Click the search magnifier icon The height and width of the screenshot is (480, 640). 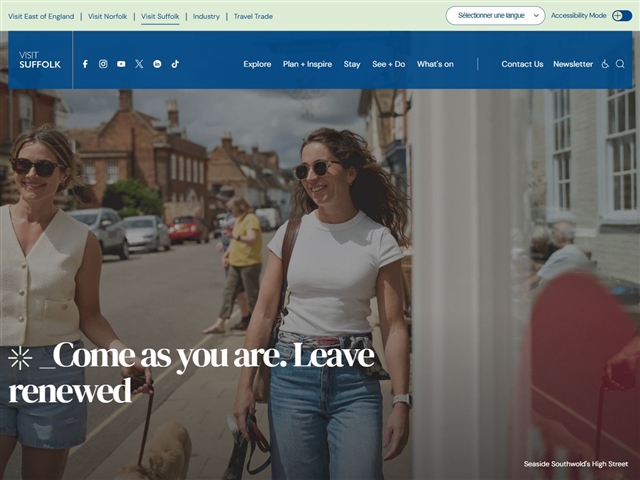[x=620, y=64]
